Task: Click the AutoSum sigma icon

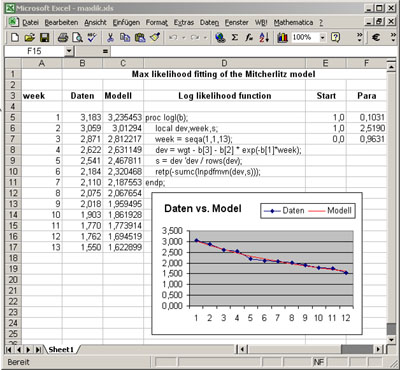Action: tap(235, 37)
